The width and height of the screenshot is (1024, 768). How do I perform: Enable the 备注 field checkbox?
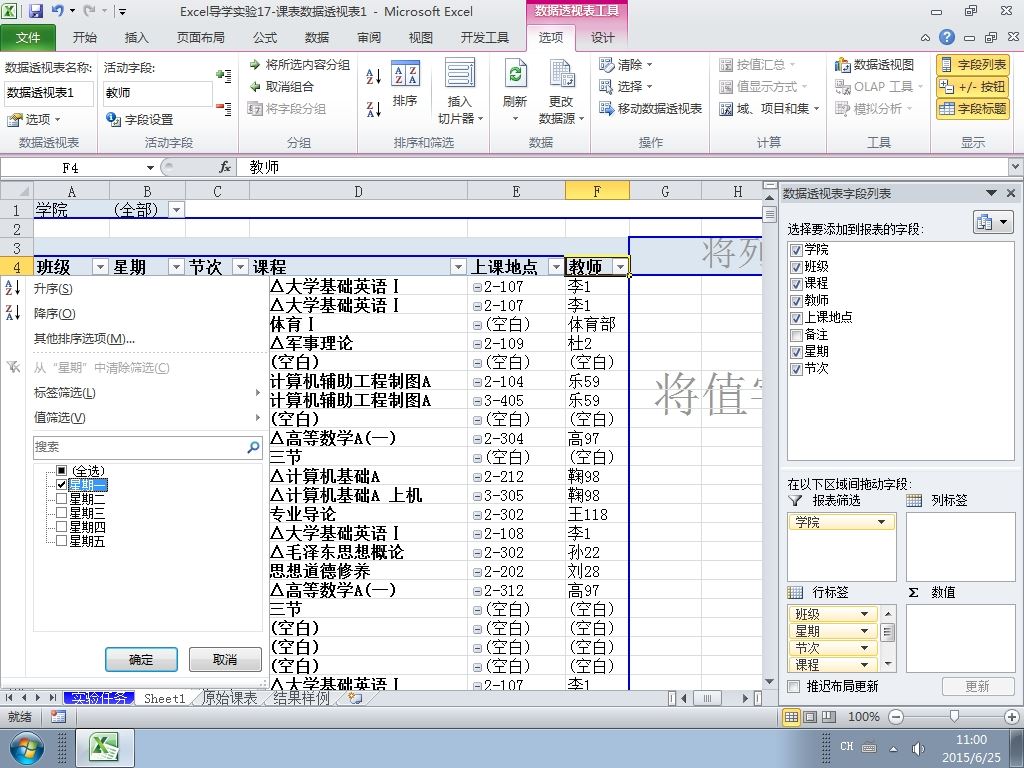tap(796, 335)
